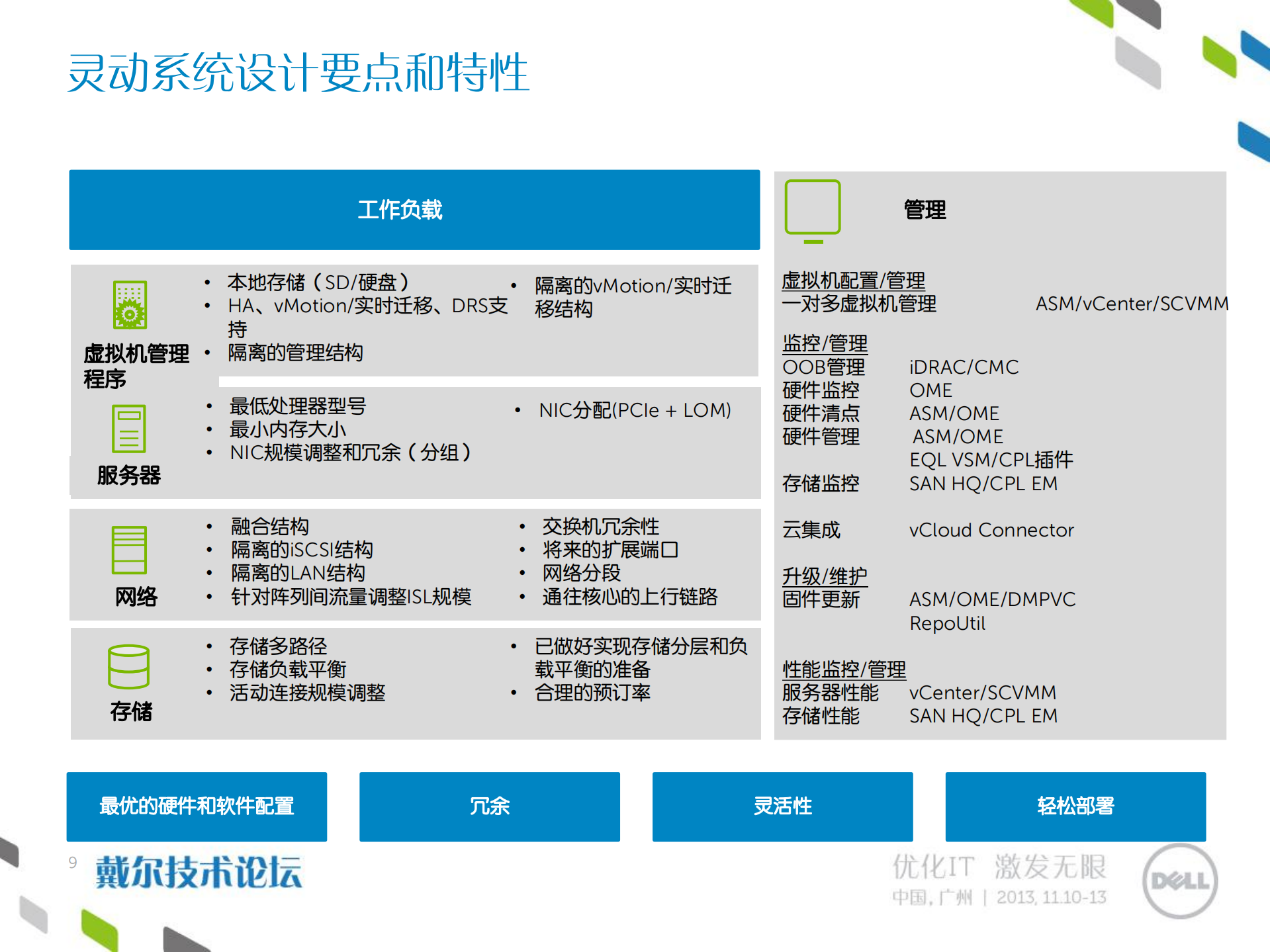The image size is (1270, 952).
Task: Toggle the 存储多路径 bullet item
Action: pyautogui.click(x=279, y=646)
